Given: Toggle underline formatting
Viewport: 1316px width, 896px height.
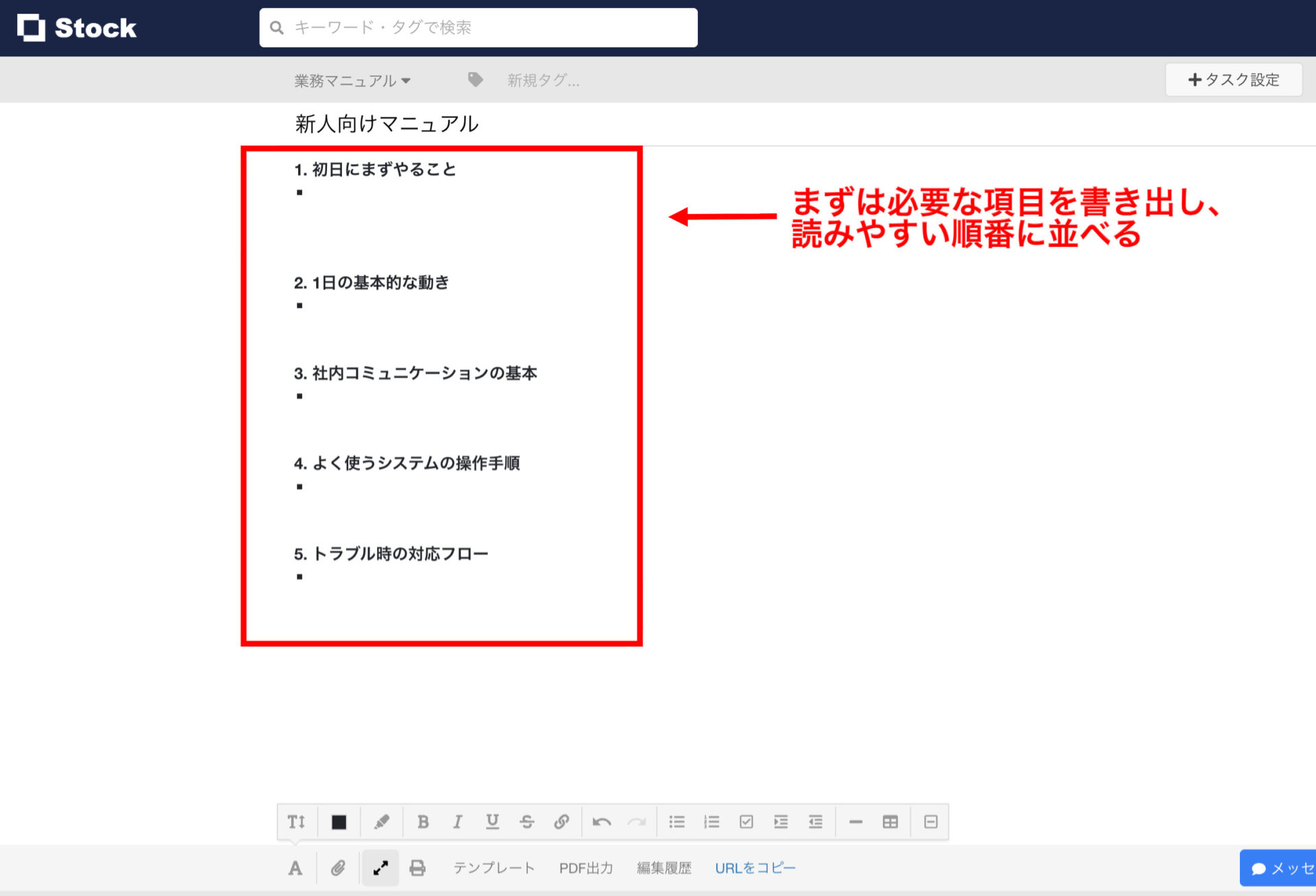Looking at the screenshot, I should click(492, 821).
